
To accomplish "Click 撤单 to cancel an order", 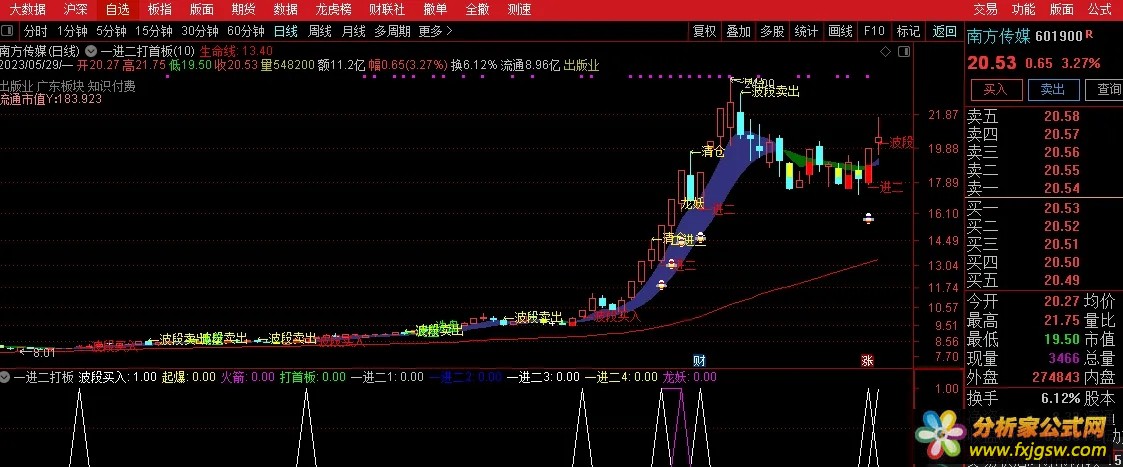I will pos(435,9).
